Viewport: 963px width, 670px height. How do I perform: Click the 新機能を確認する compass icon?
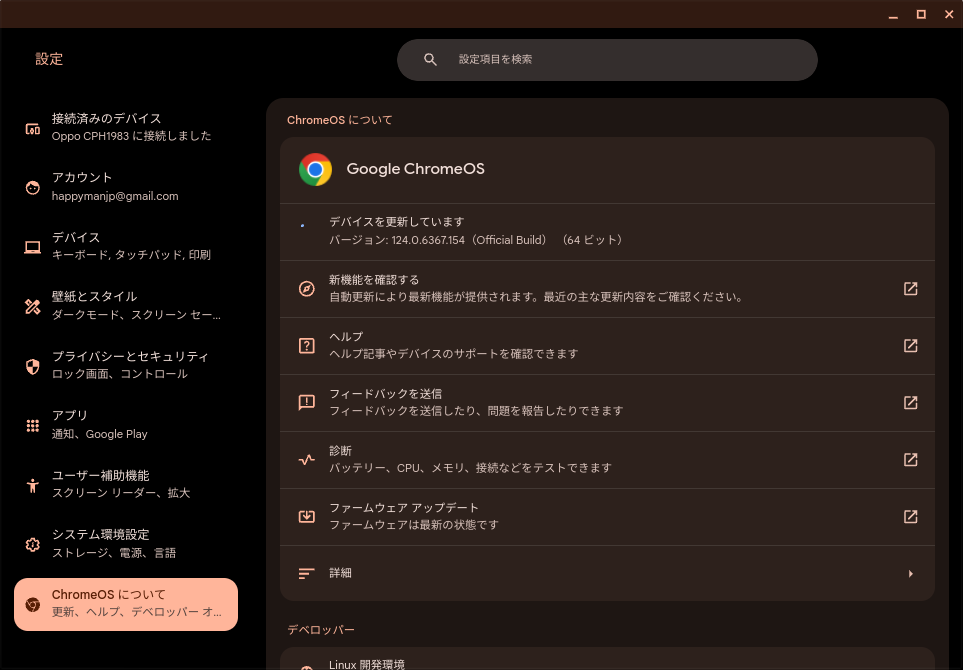(x=306, y=289)
